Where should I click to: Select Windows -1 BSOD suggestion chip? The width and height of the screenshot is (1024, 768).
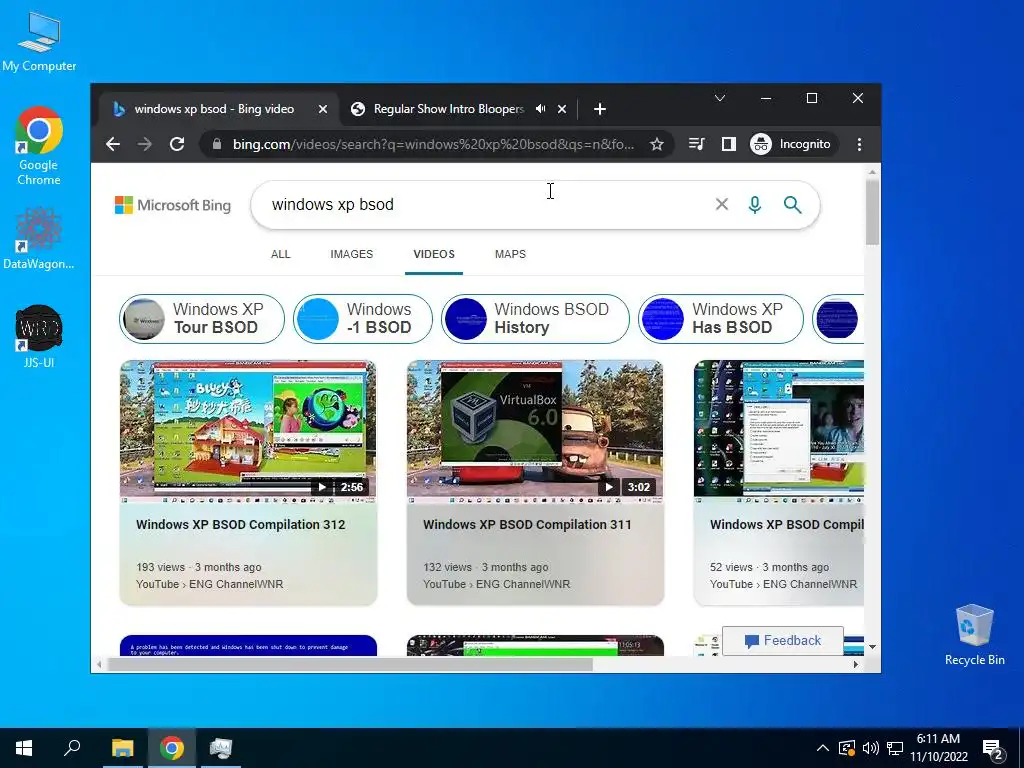click(362, 319)
